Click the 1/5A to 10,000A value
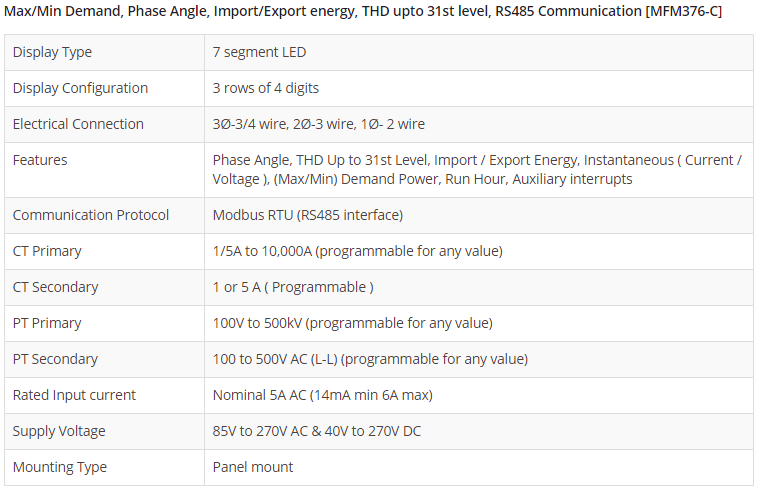Viewport: 759px width, 490px height. [x=357, y=251]
